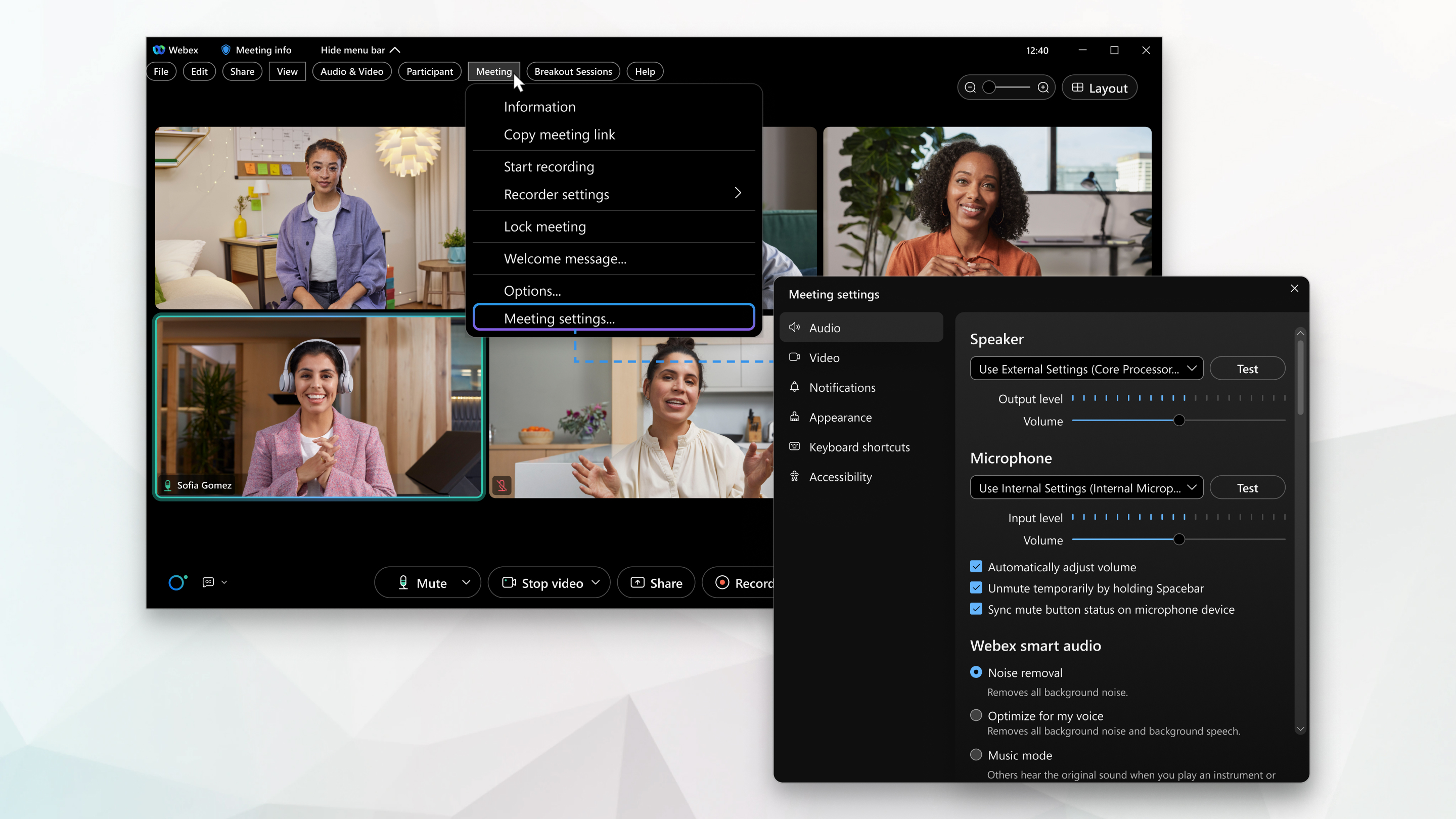Toggle Unmute temporarily by holding Spacebar
This screenshot has width=1456, height=819.
pos(976,588)
